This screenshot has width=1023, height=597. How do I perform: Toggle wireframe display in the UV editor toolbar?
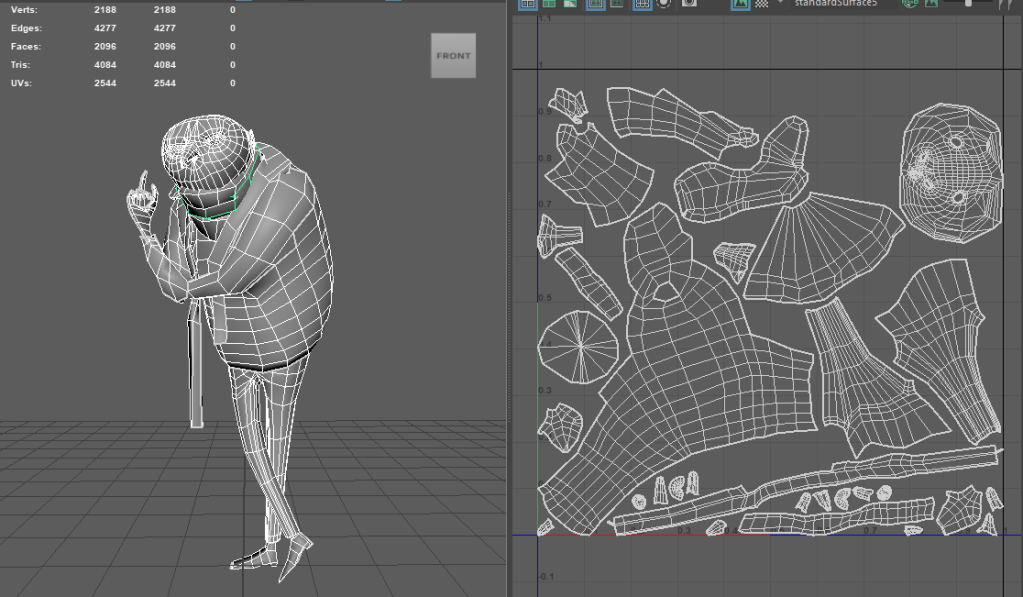click(526, 3)
